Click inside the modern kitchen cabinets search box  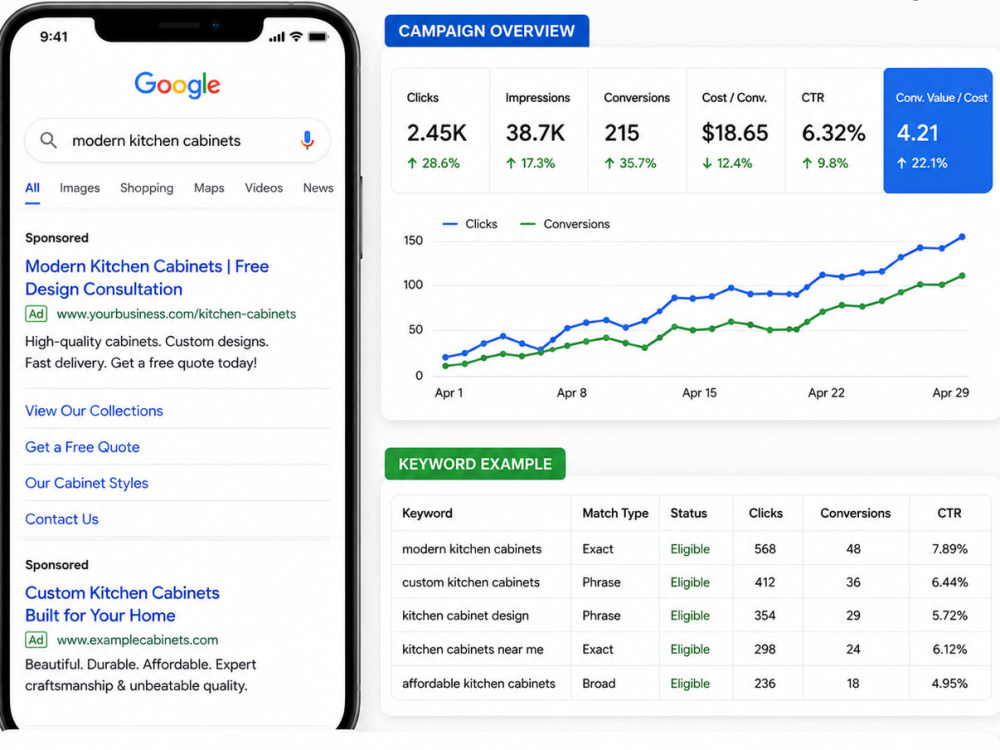(x=177, y=140)
